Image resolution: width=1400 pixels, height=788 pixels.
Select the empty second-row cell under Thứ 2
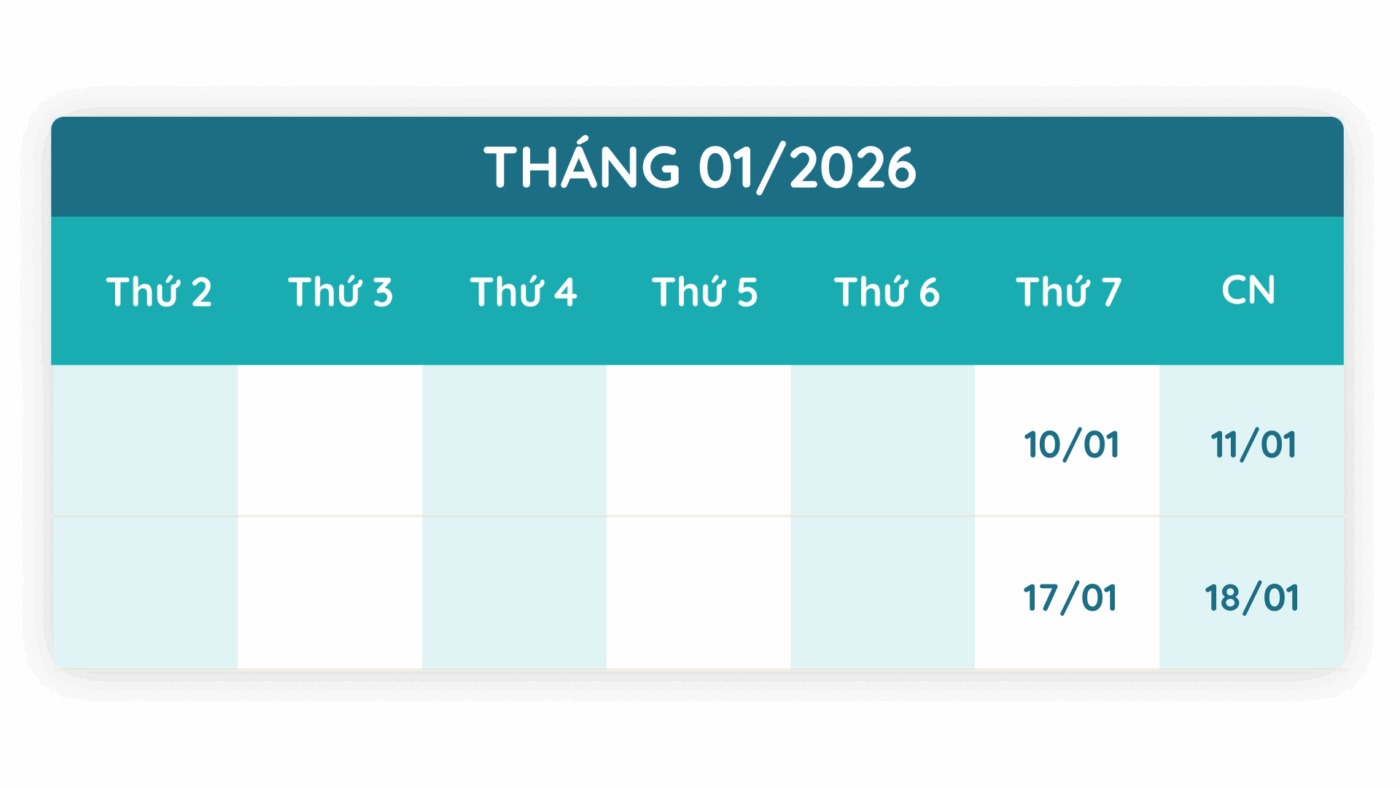coord(145,592)
